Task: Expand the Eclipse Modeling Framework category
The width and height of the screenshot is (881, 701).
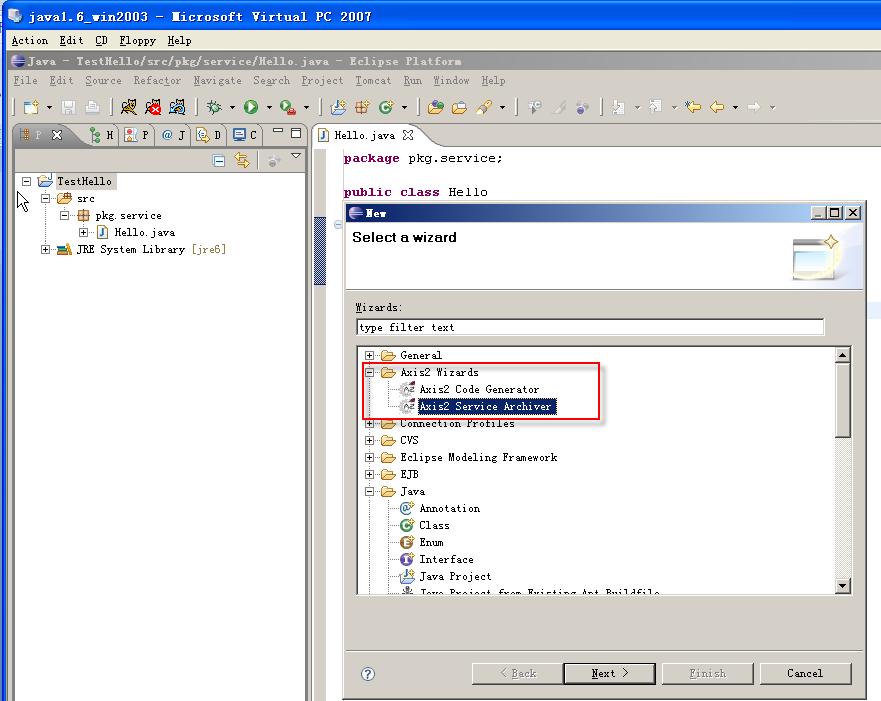Action: [369, 457]
